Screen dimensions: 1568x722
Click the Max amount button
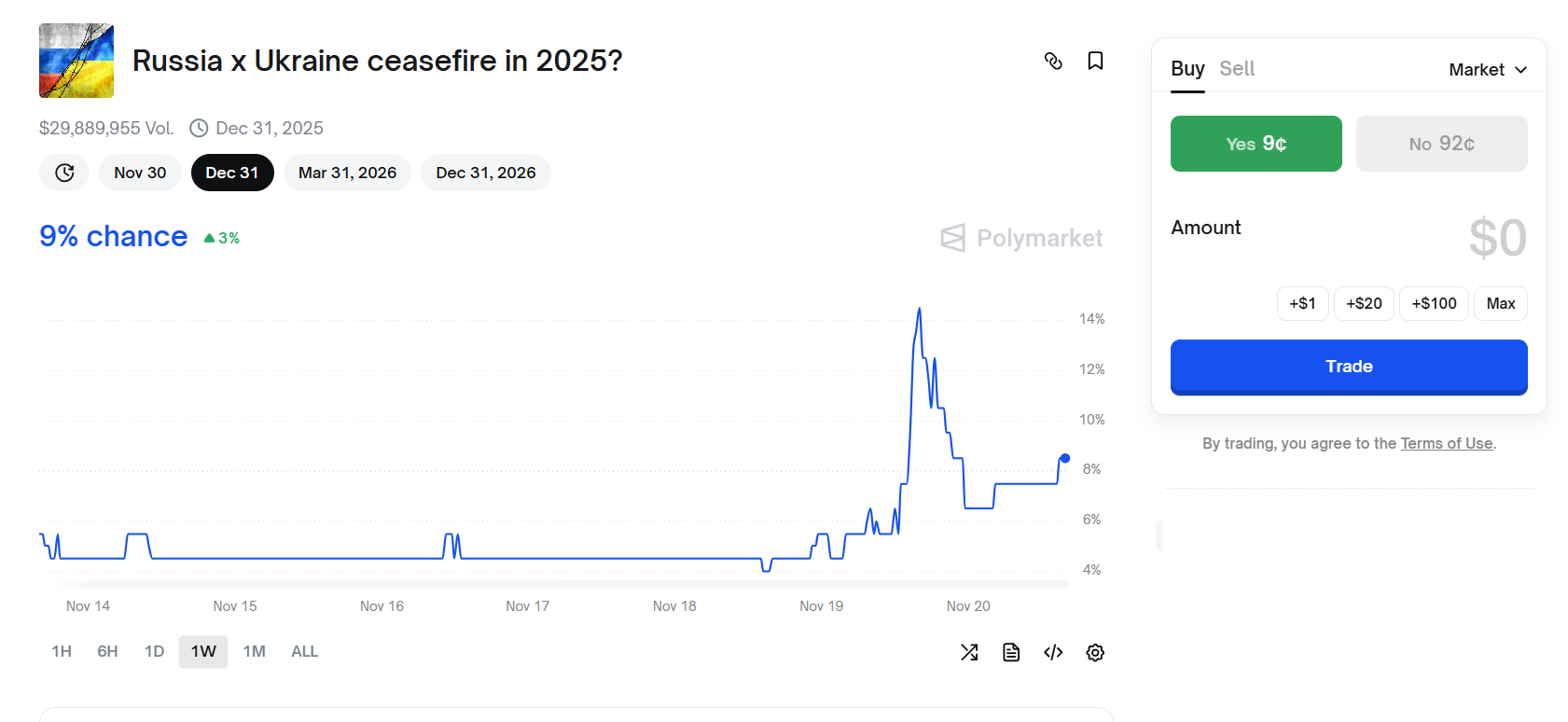1500,303
